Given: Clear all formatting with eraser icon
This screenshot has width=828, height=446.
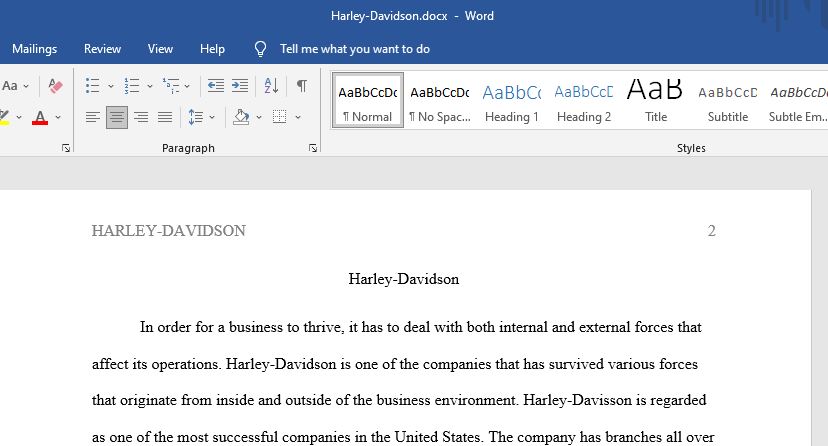Looking at the screenshot, I should pyautogui.click(x=55, y=86).
